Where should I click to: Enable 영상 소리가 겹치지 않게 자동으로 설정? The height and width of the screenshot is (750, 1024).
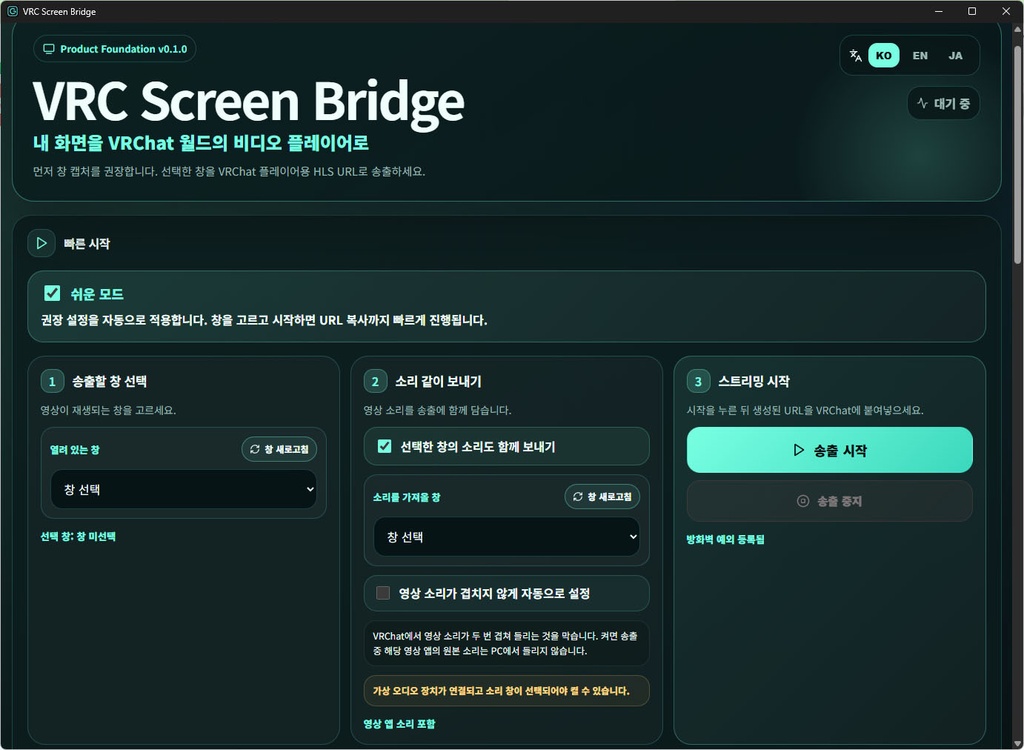click(383, 593)
